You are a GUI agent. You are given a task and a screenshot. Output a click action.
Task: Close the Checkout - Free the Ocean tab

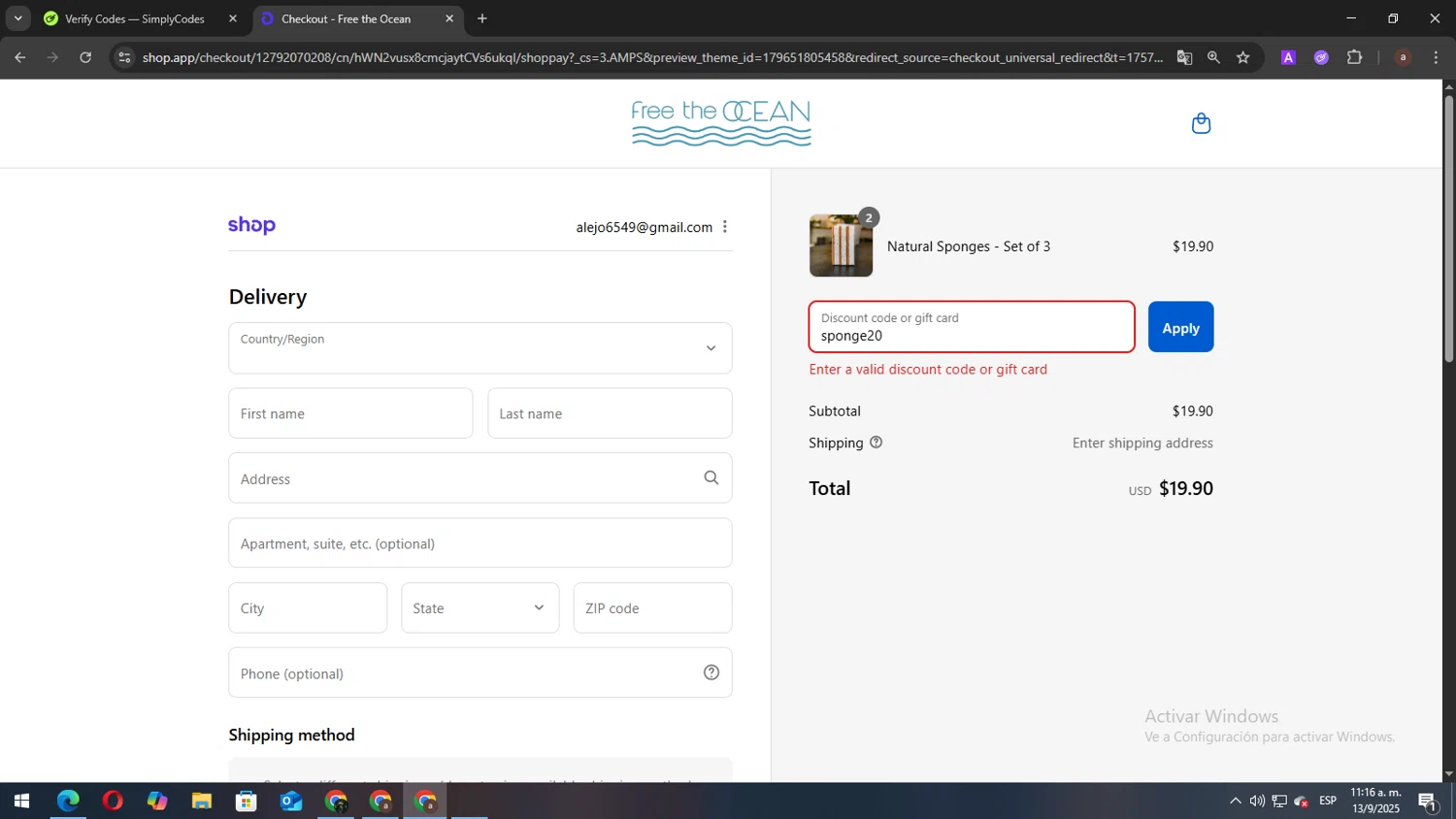click(449, 18)
